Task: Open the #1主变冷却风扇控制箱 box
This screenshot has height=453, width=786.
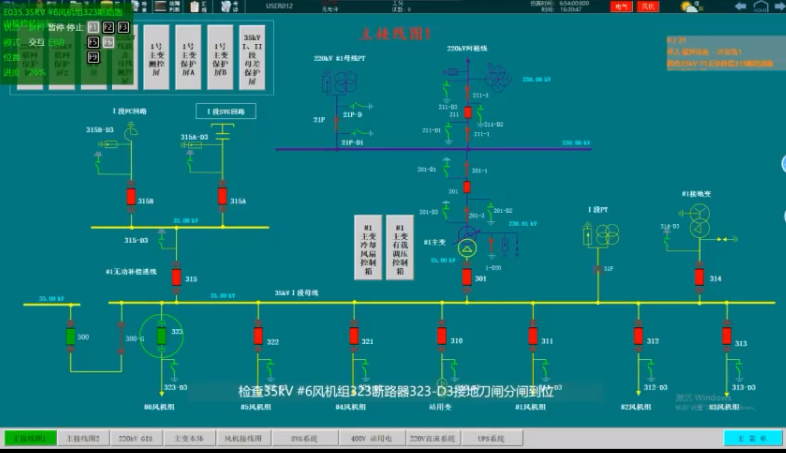Action: point(368,247)
